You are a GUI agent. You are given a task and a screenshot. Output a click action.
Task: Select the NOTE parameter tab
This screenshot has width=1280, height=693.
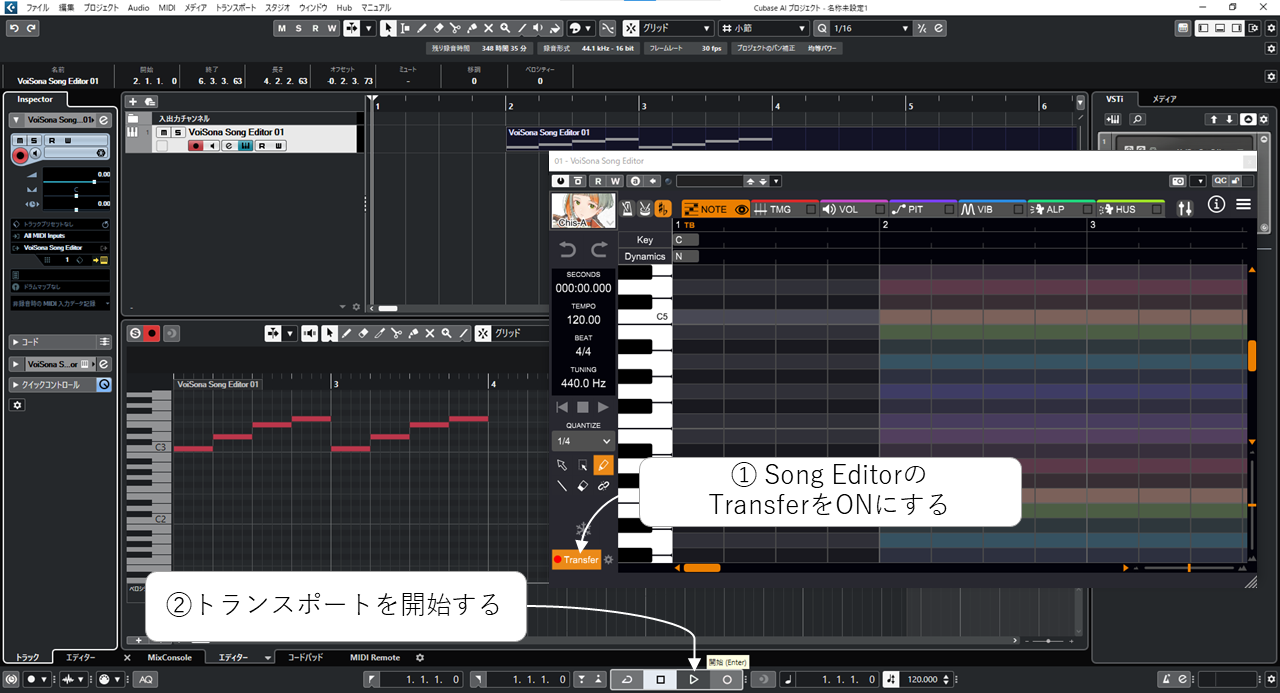coord(714,210)
